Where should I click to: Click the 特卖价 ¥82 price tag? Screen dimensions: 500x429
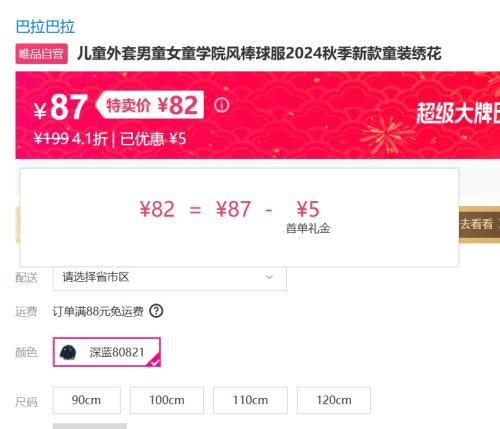(150, 105)
